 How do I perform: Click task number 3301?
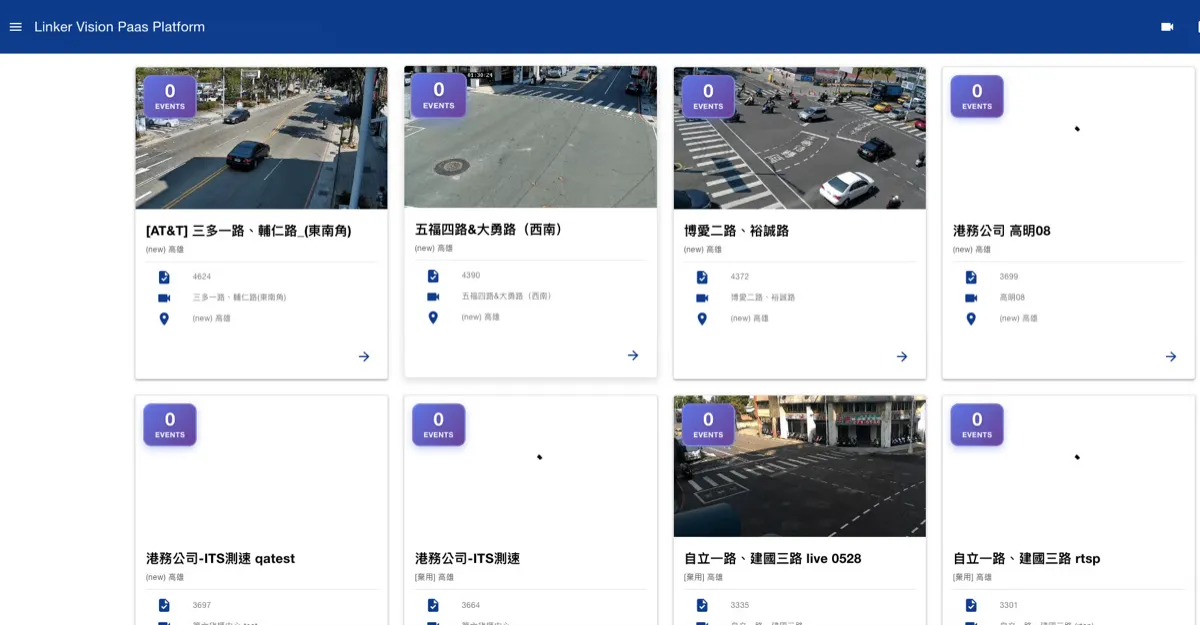[x=1009, y=605]
